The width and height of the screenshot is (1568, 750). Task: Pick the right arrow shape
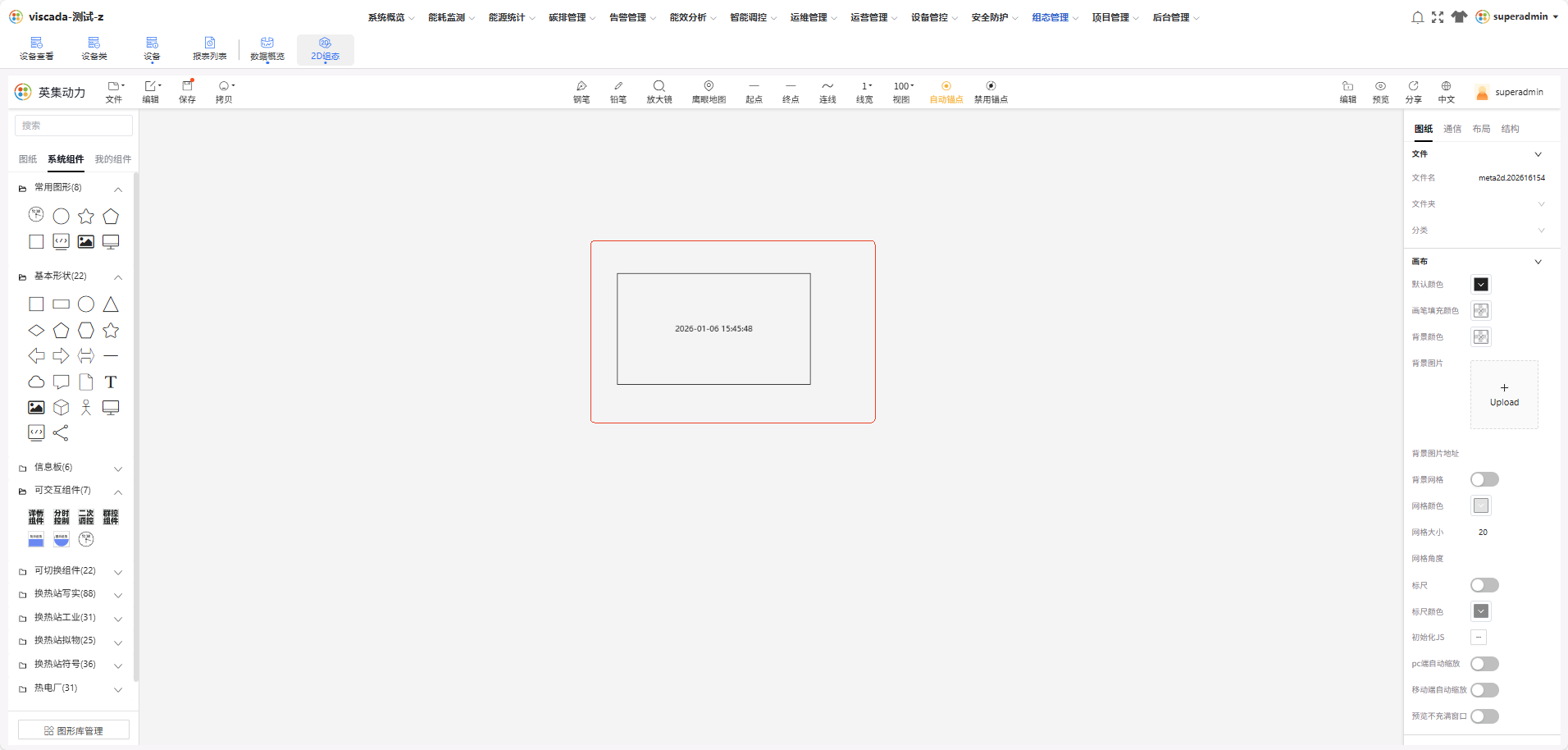(62, 356)
